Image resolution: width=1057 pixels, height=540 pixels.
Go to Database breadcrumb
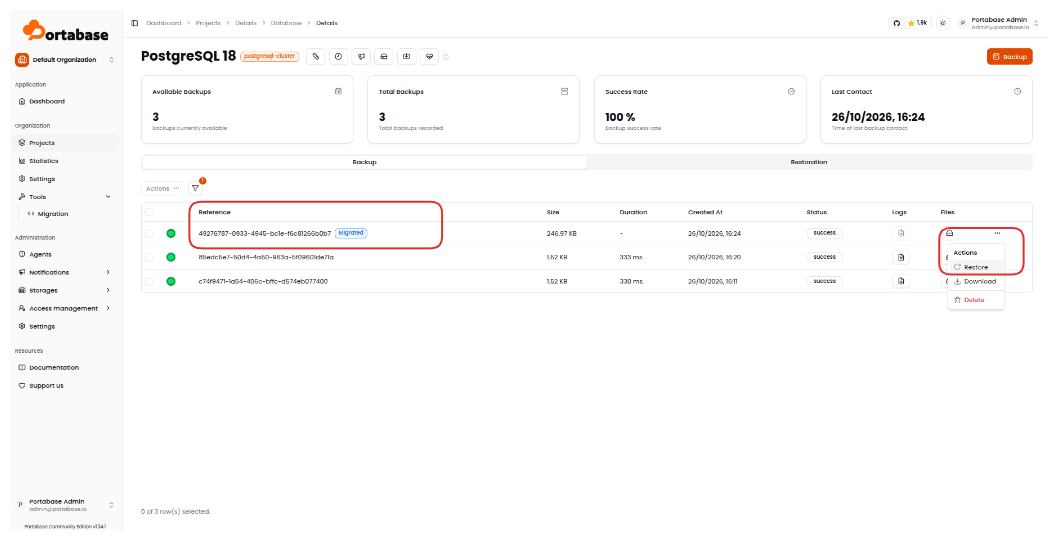point(286,23)
